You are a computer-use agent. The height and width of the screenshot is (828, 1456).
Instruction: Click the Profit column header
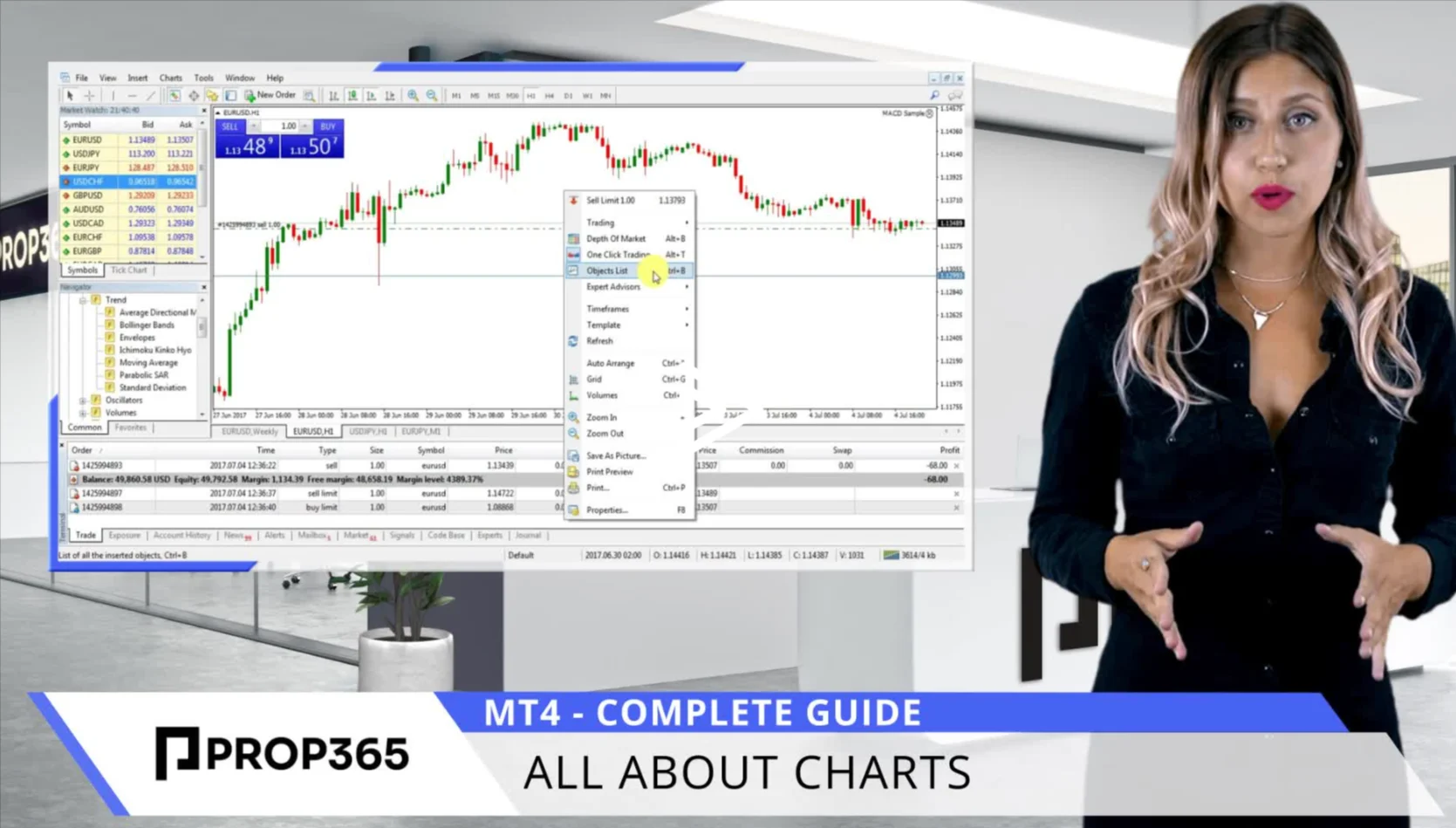(949, 450)
